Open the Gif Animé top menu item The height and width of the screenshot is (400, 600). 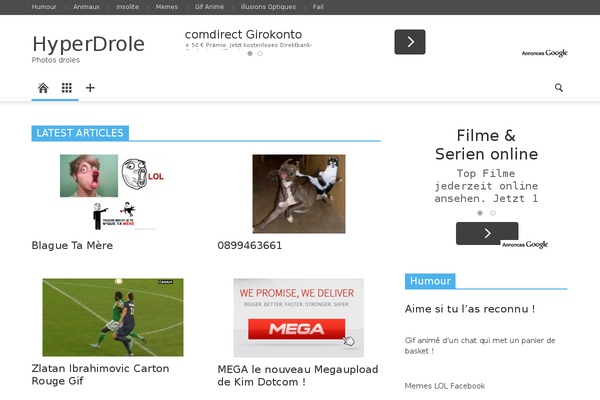coord(209,7)
